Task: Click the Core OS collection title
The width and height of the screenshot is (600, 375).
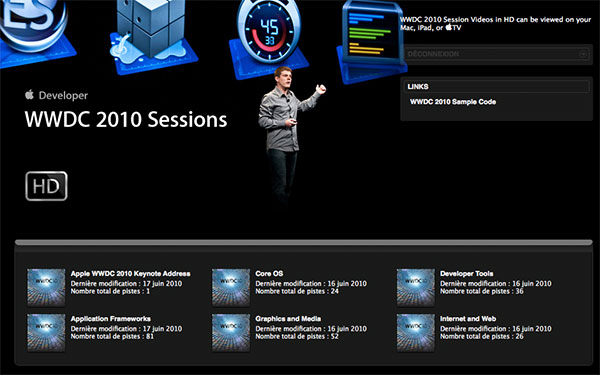Action: pyautogui.click(x=269, y=274)
